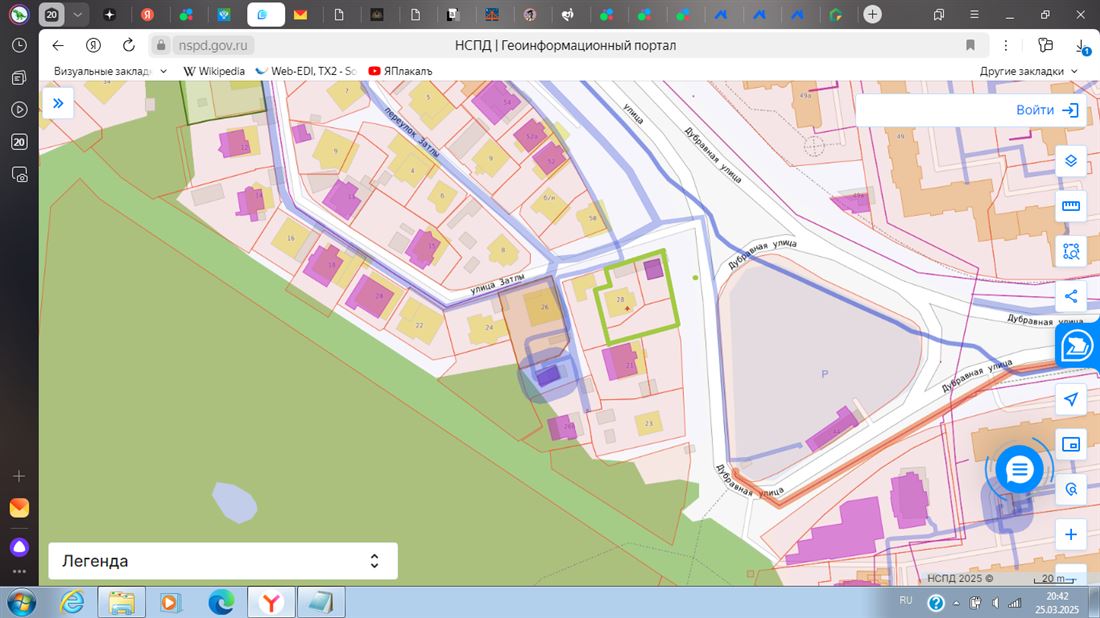
Task: Open the Wikipedia bookmark
Action: point(214,71)
